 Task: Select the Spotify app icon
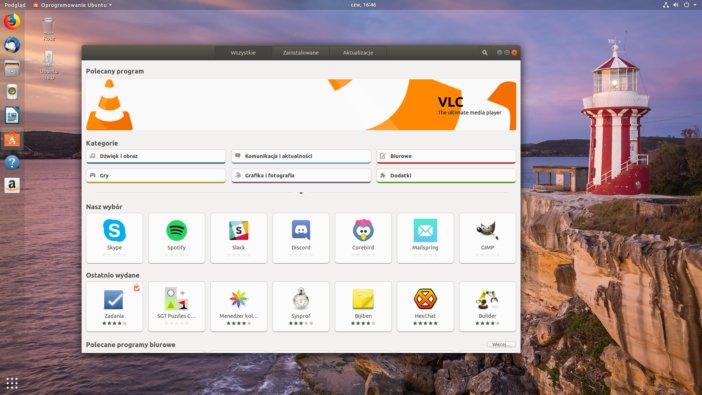[x=176, y=230]
